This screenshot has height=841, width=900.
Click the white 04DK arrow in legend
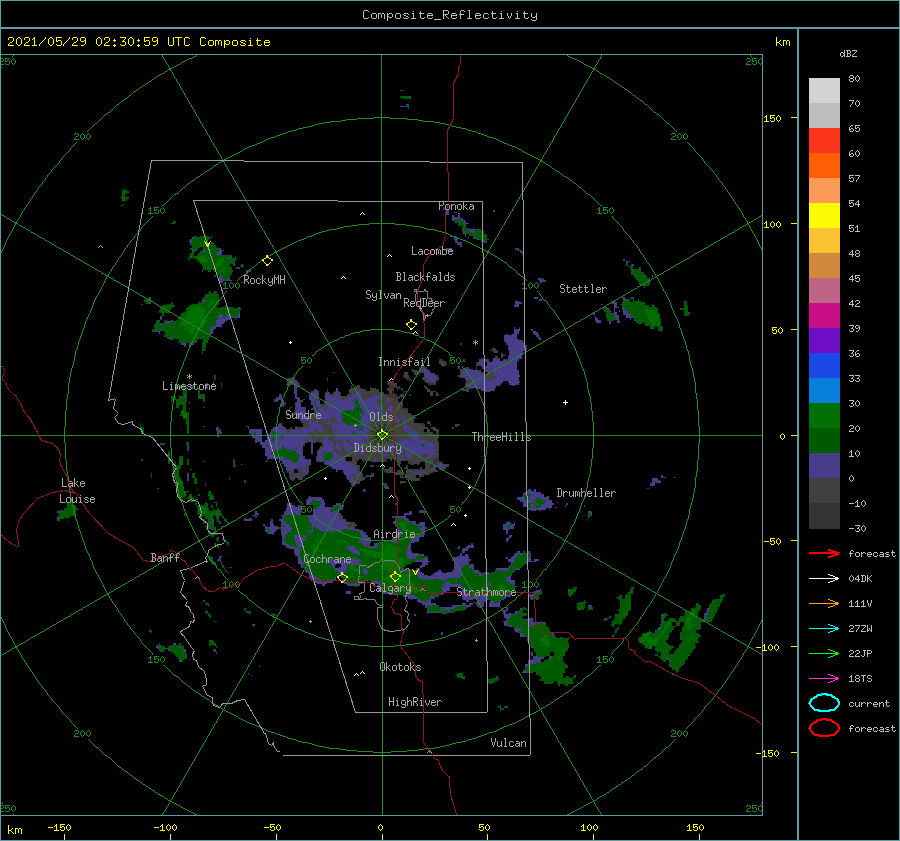point(824,579)
